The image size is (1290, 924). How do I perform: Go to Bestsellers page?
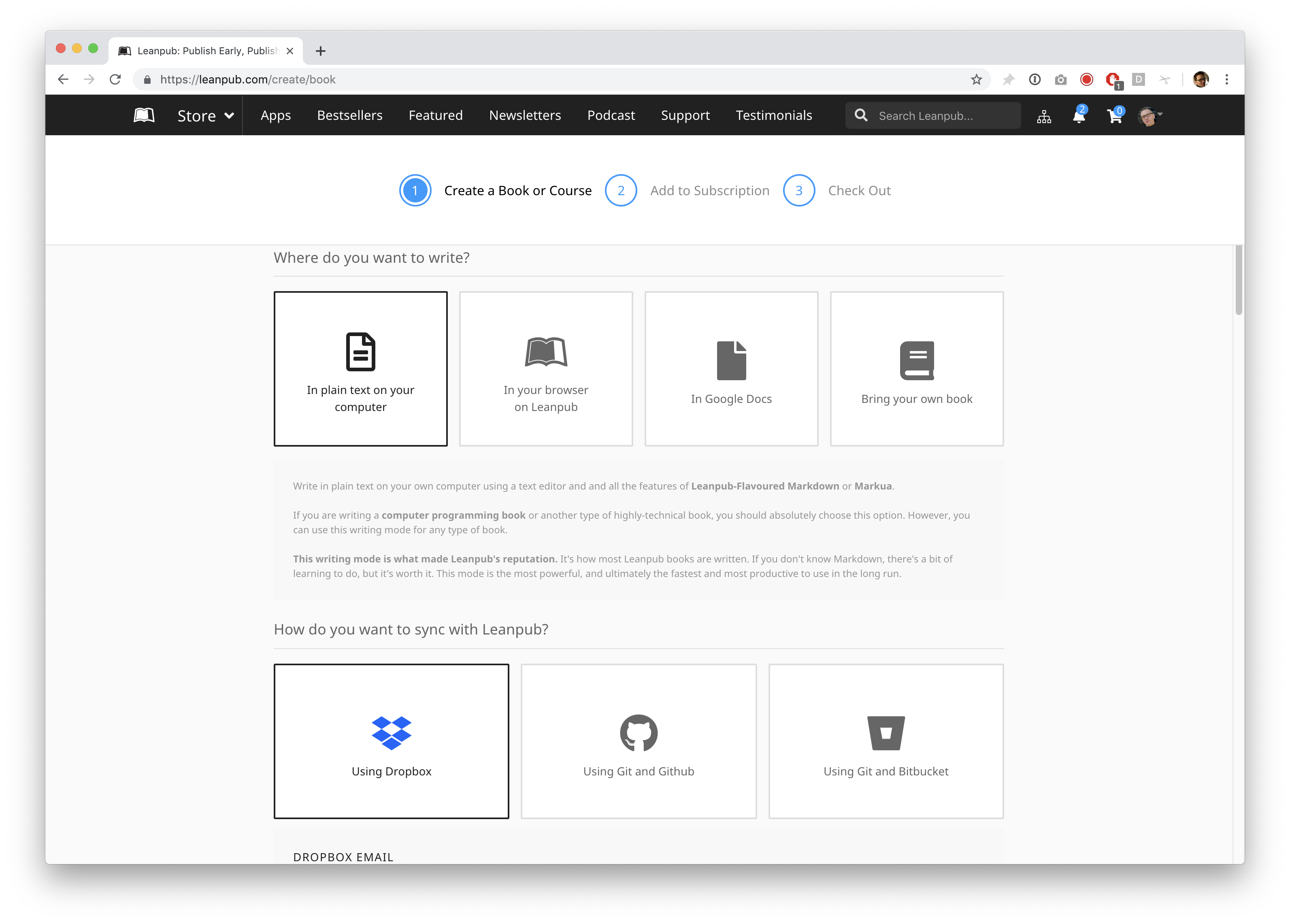pos(350,115)
